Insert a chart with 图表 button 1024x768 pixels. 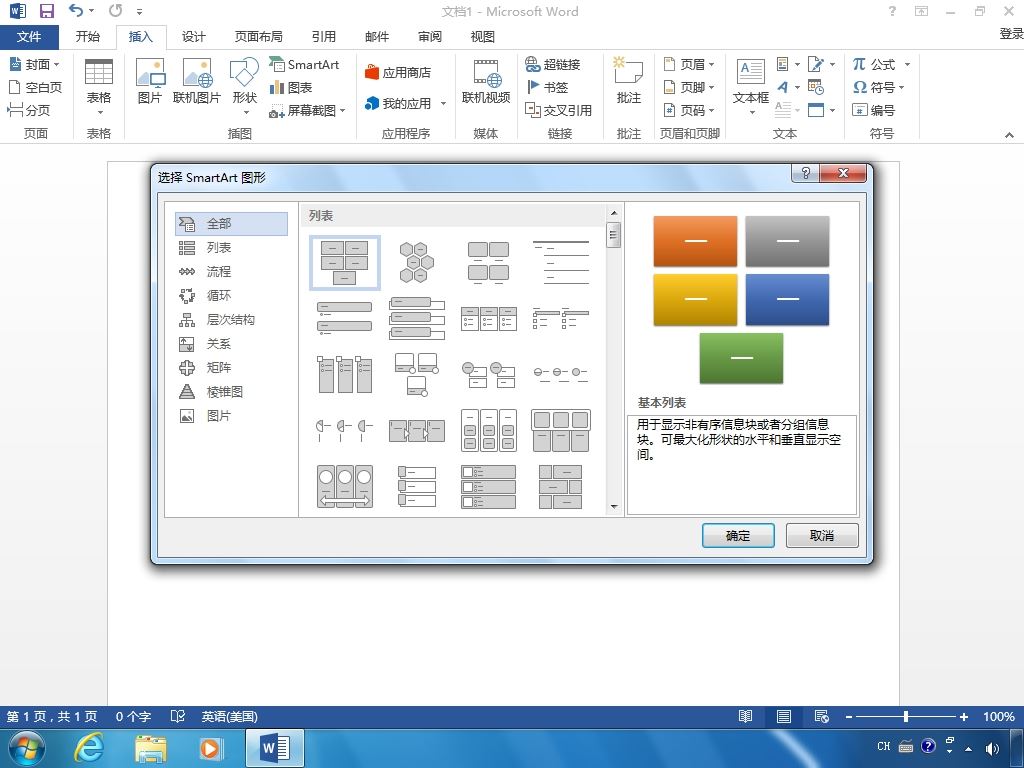click(291, 87)
